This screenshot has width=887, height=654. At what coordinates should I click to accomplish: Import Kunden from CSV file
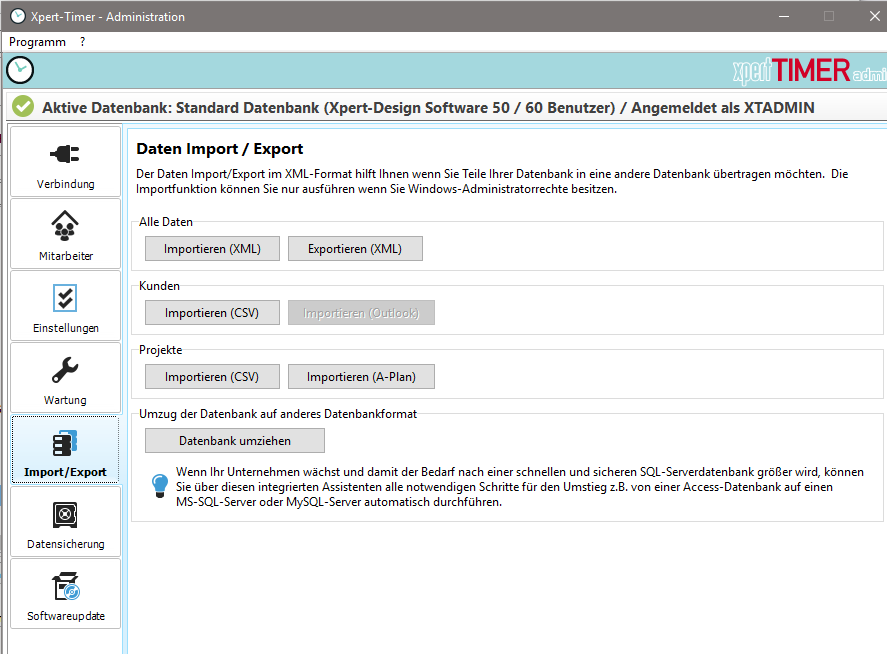pos(212,312)
